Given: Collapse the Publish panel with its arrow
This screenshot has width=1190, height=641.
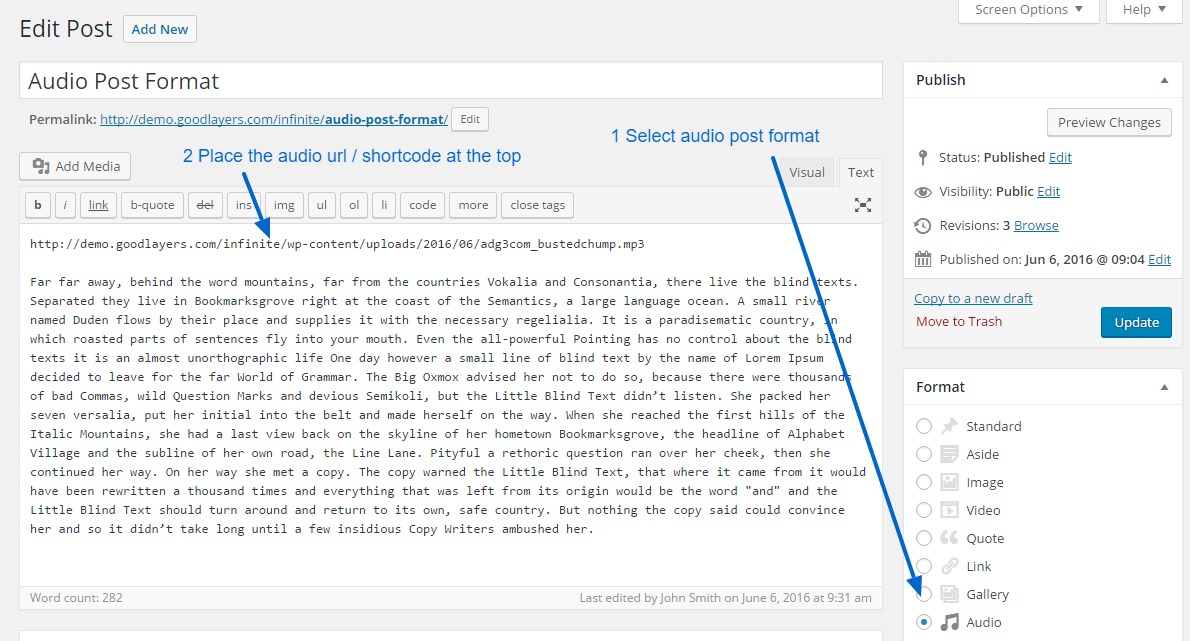Looking at the screenshot, I should (x=1164, y=80).
